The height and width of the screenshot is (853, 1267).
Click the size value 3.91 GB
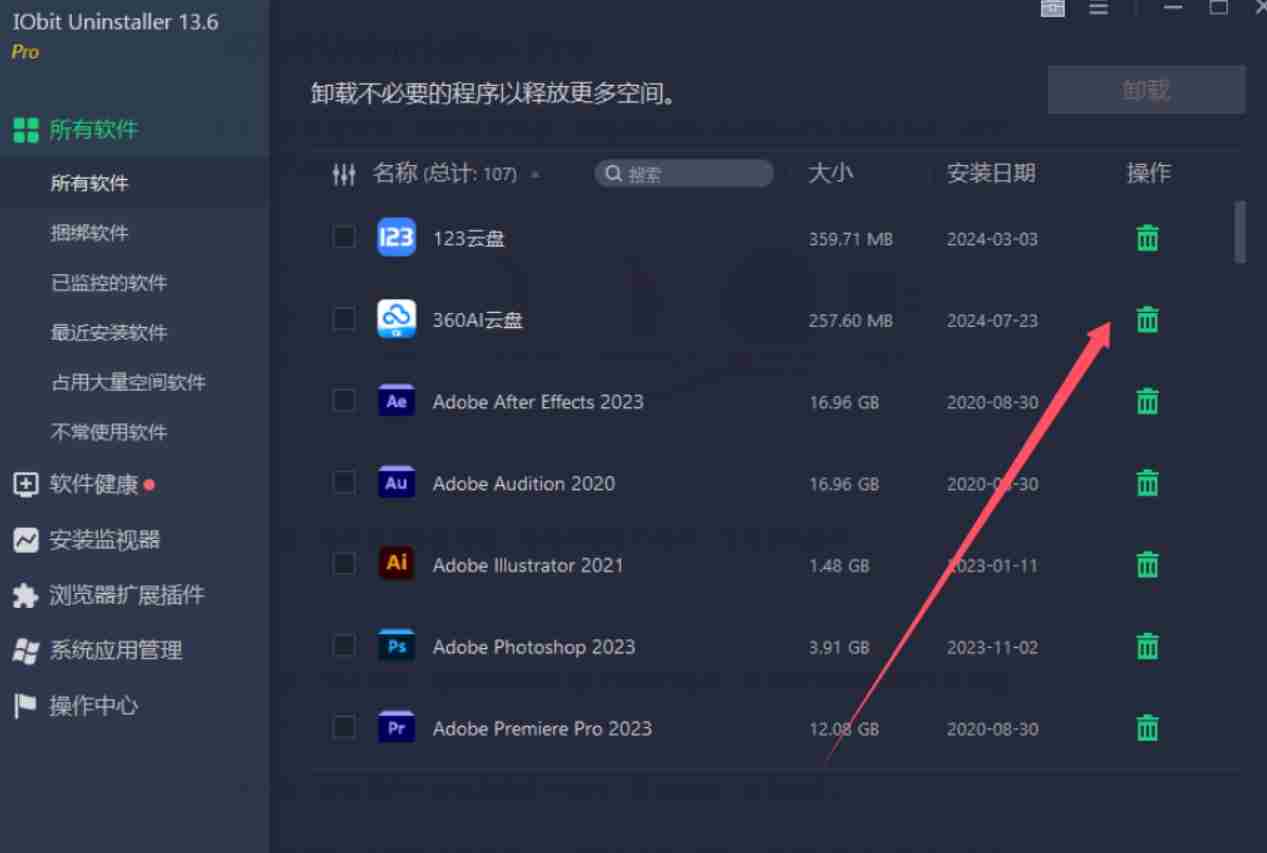pyautogui.click(x=839, y=647)
